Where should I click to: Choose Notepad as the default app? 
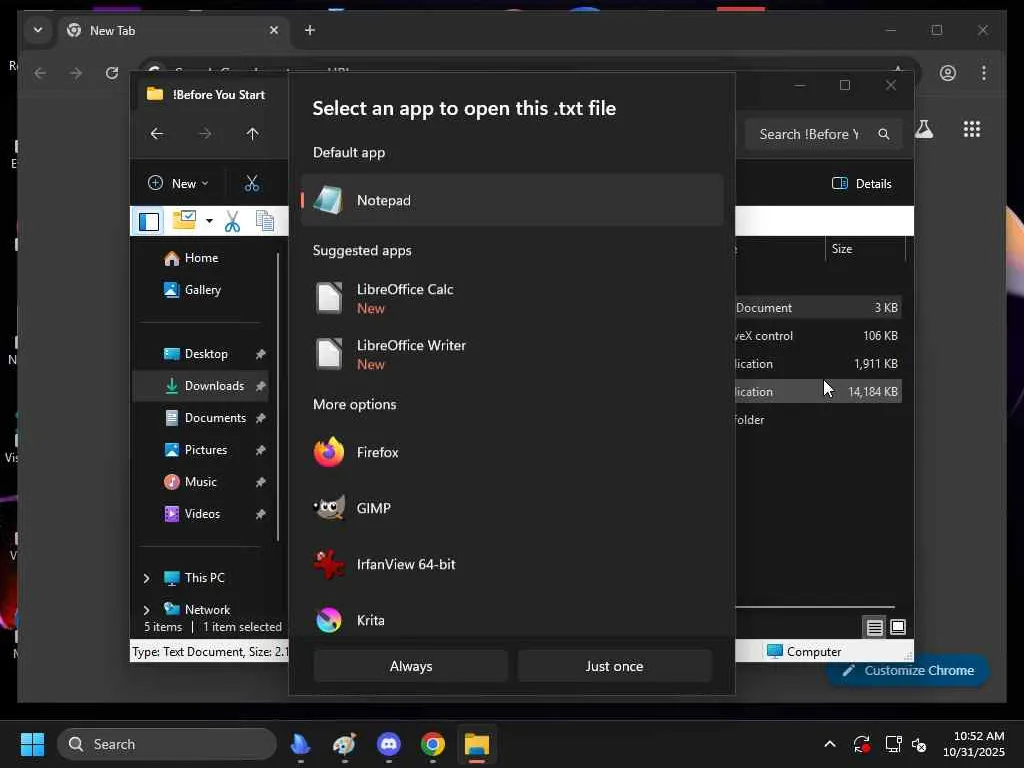pos(512,200)
